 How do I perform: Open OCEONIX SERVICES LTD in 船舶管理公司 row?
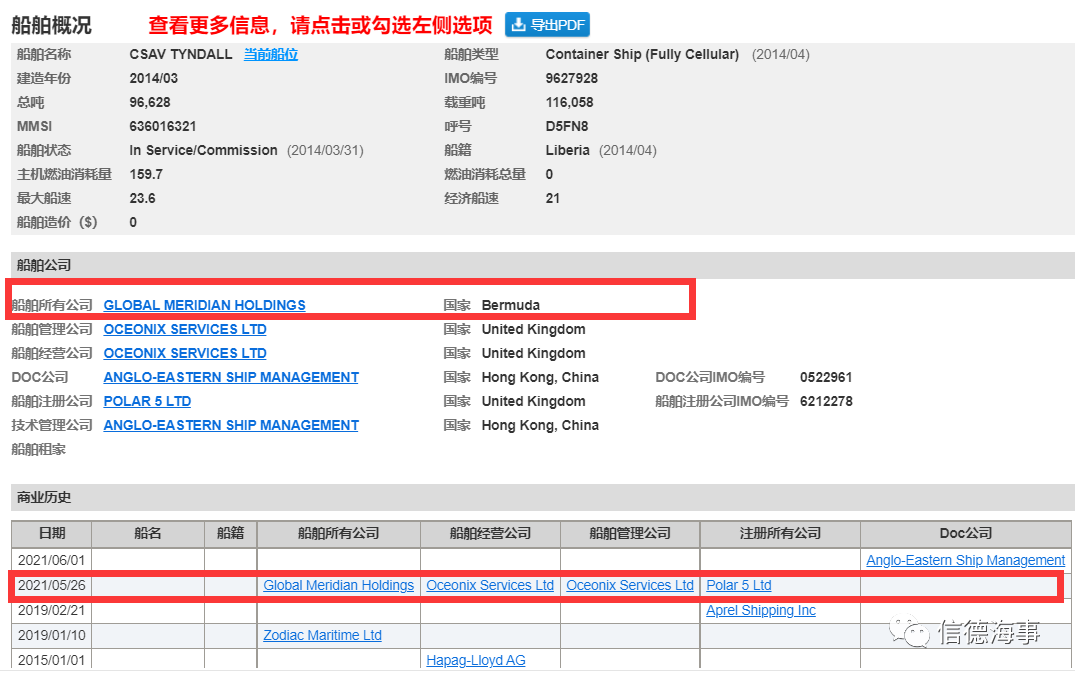185,329
